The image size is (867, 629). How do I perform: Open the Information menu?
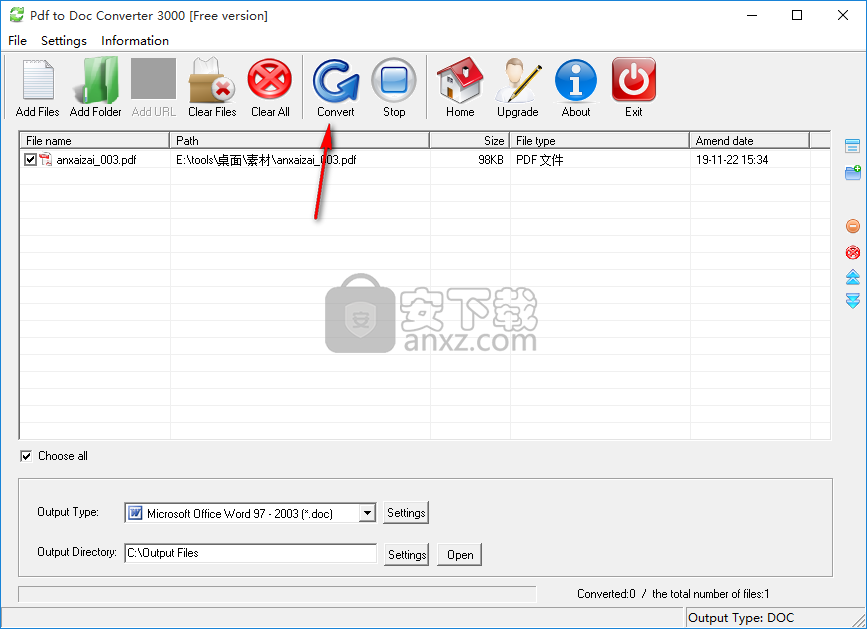click(135, 41)
